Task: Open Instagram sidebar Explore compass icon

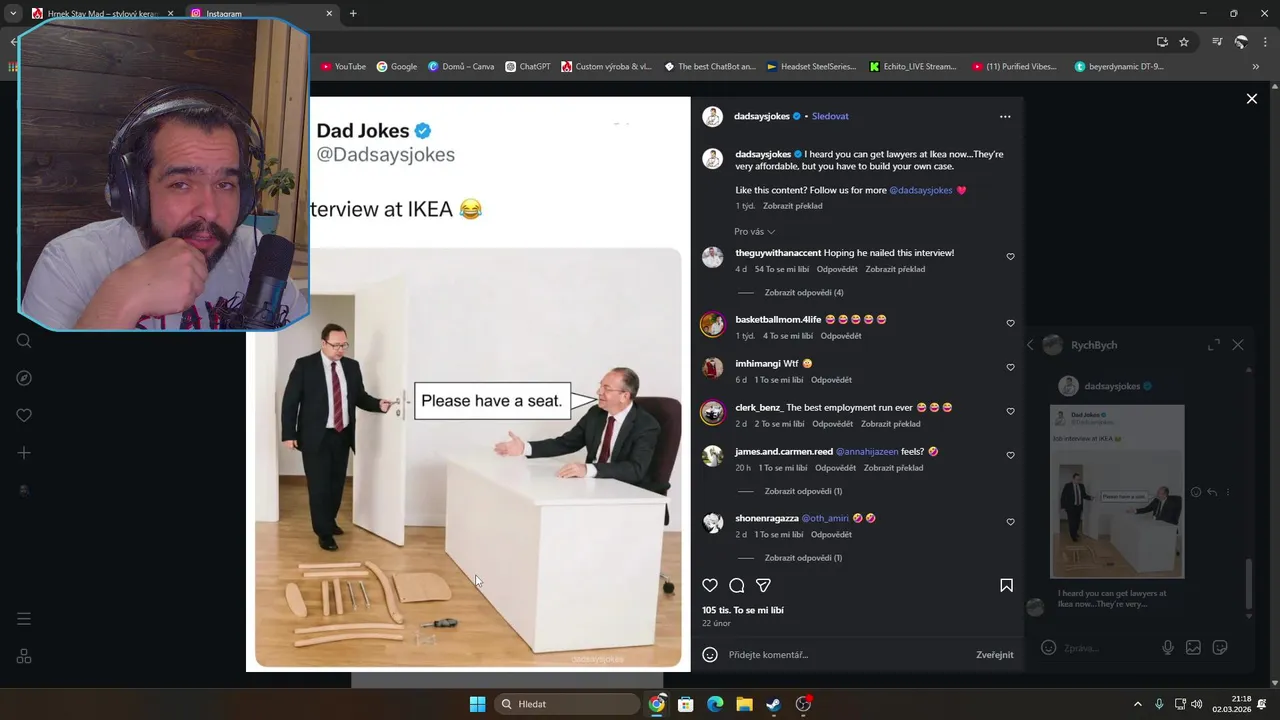Action: click(x=24, y=378)
